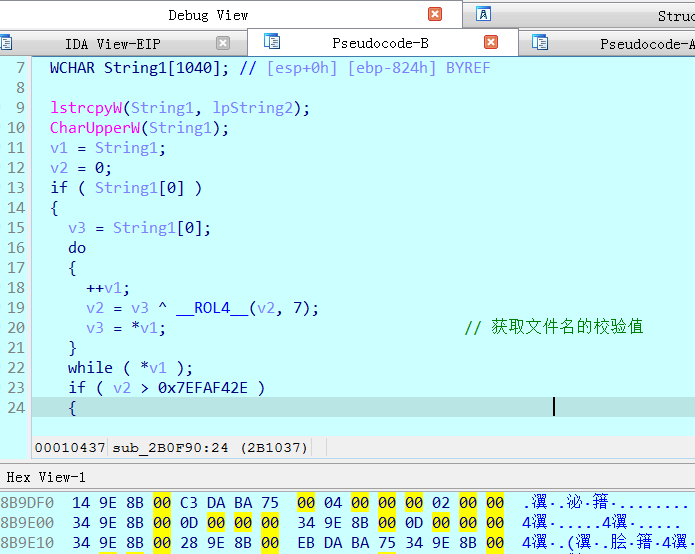Click the sub_2B0F90:24 location in status bar

coord(172,447)
